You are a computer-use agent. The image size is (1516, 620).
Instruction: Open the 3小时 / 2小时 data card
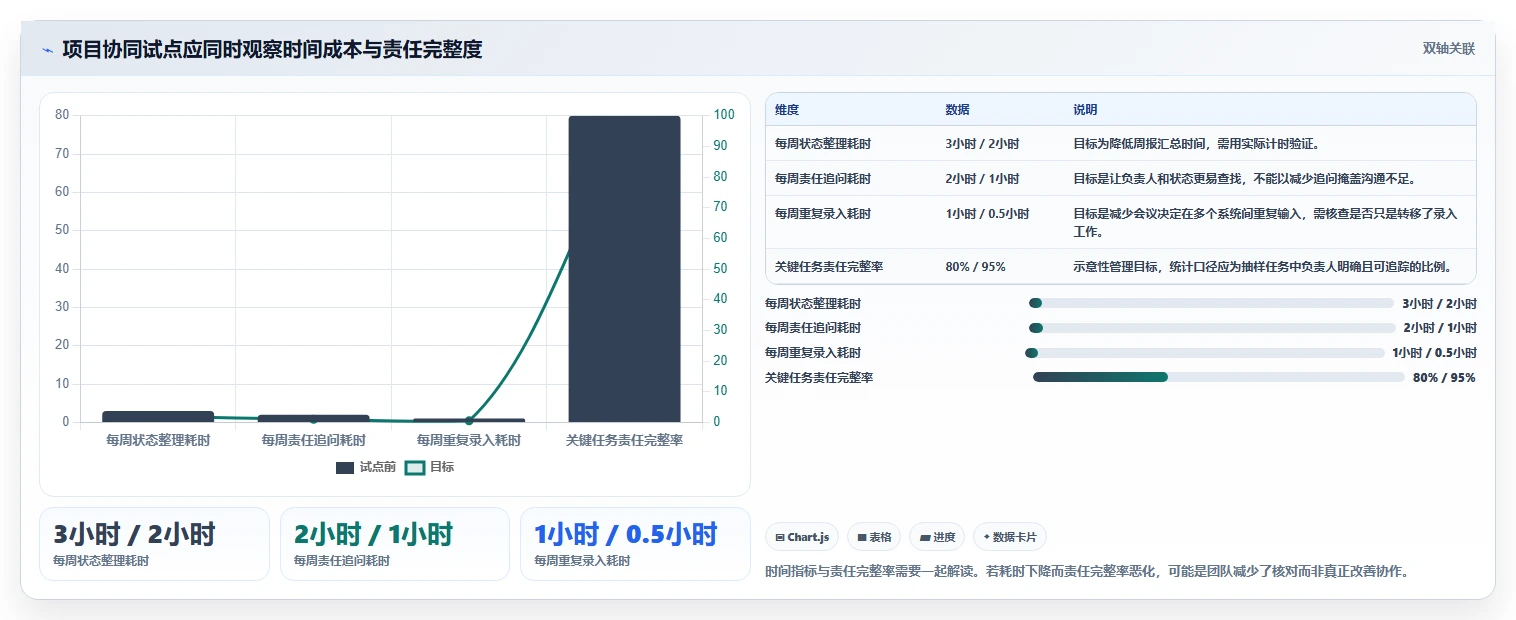(x=154, y=544)
